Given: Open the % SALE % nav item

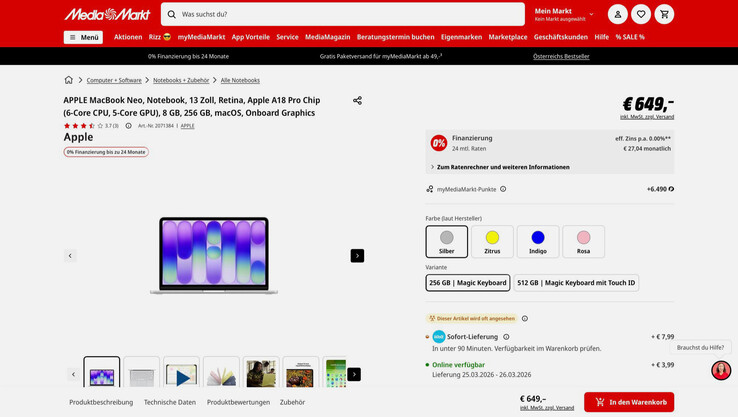Looking at the screenshot, I should coord(630,37).
